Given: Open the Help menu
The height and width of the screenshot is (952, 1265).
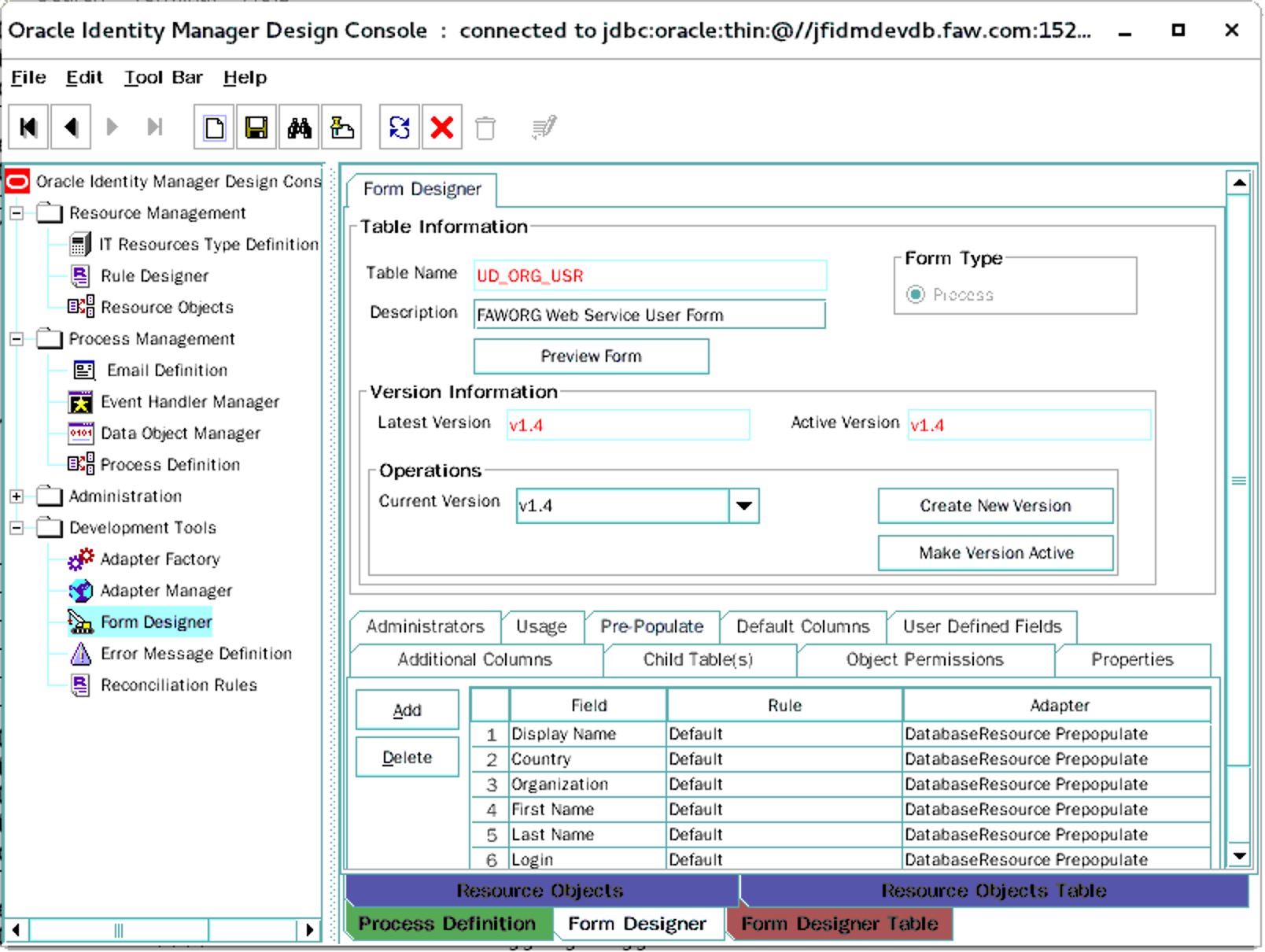Looking at the screenshot, I should [x=245, y=77].
